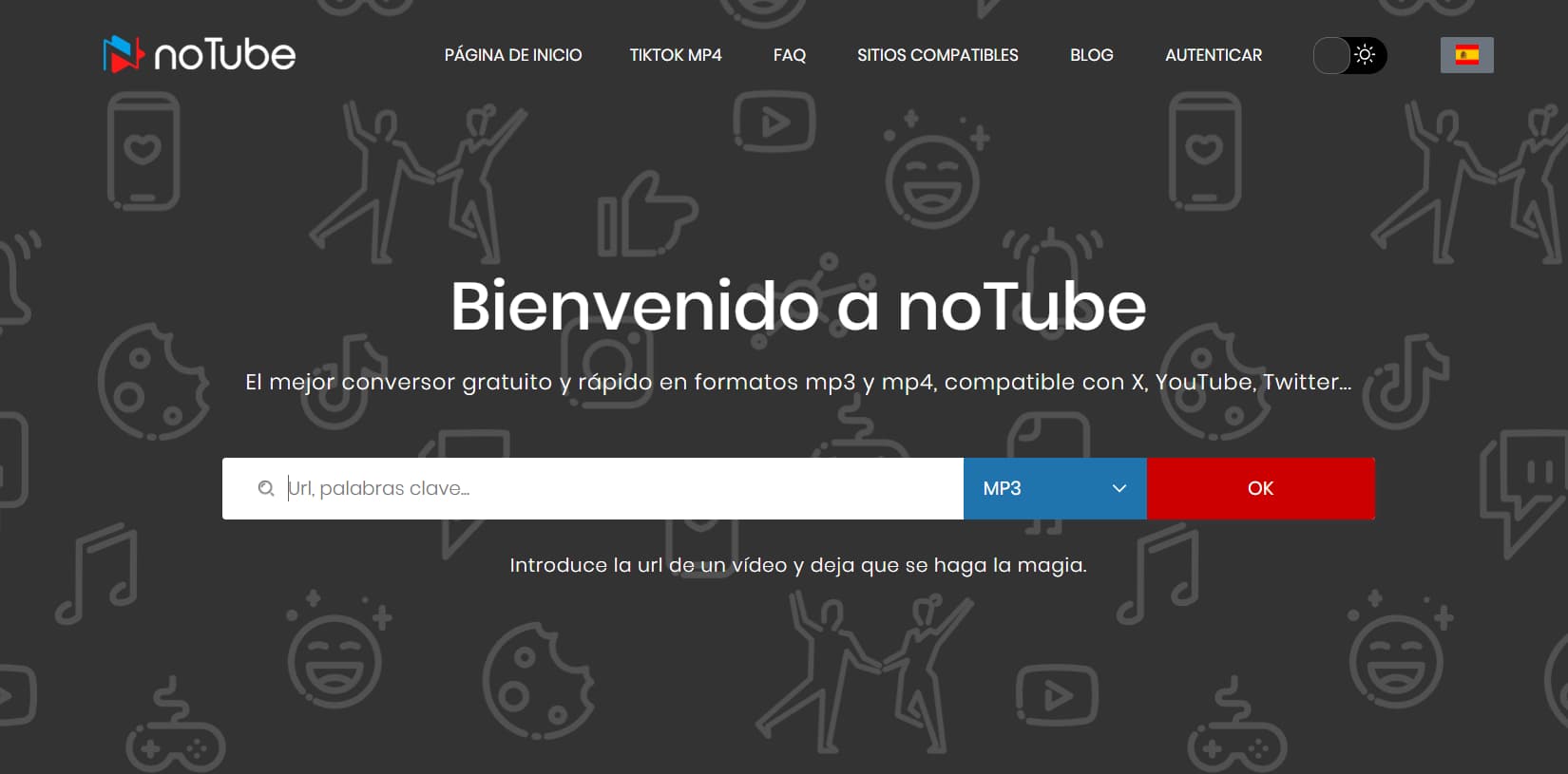Viewport: 1568px width, 774px height.
Task: Click the search magnifier icon
Action: pyautogui.click(x=266, y=488)
